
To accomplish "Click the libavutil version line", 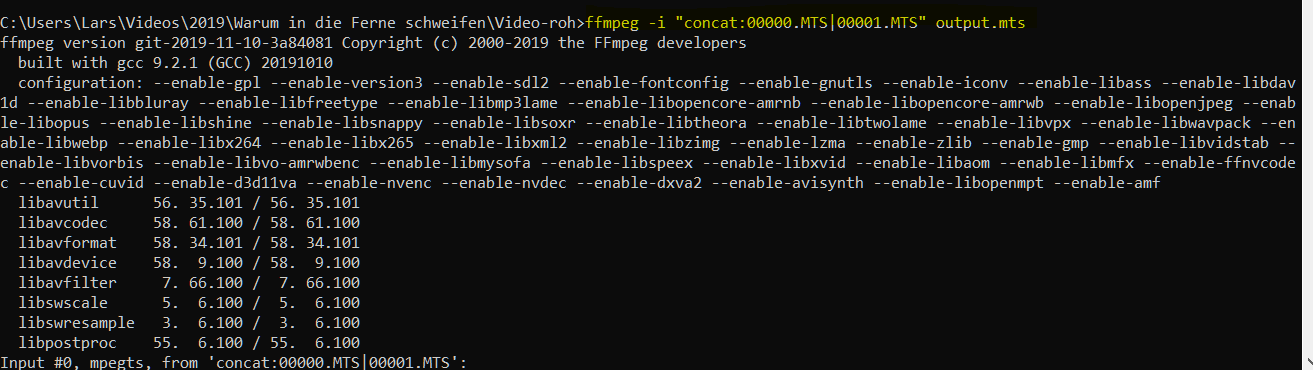I will (188, 202).
